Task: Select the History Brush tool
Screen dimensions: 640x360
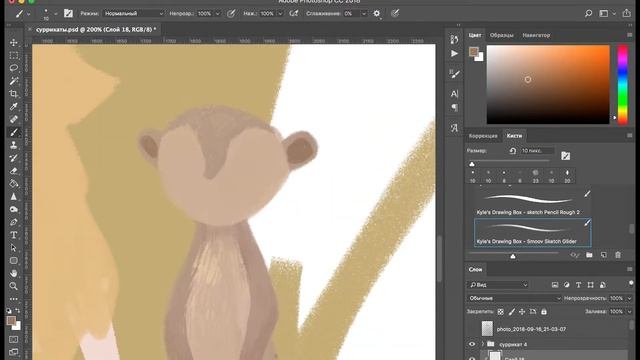Action: point(13,158)
